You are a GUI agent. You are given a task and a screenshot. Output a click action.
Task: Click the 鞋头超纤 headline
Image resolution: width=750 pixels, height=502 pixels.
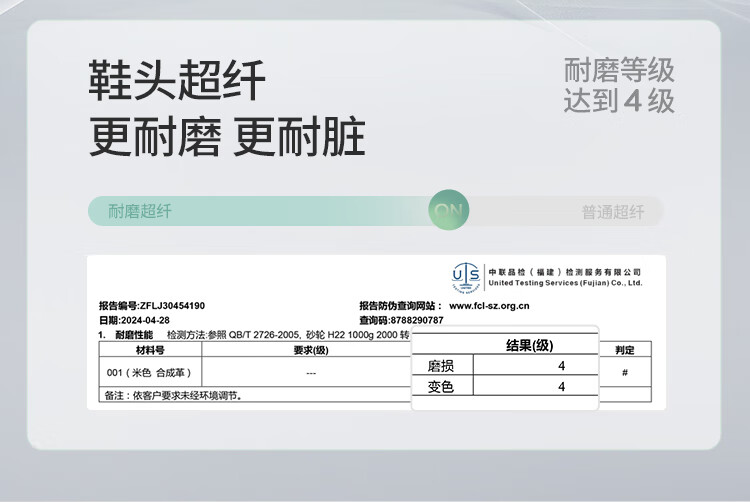click(177, 80)
